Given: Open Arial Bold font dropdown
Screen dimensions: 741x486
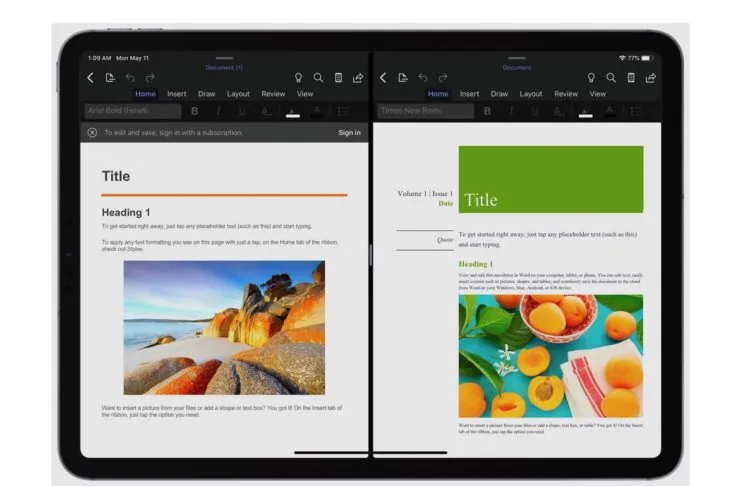Looking at the screenshot, I should tap(133, 111).
